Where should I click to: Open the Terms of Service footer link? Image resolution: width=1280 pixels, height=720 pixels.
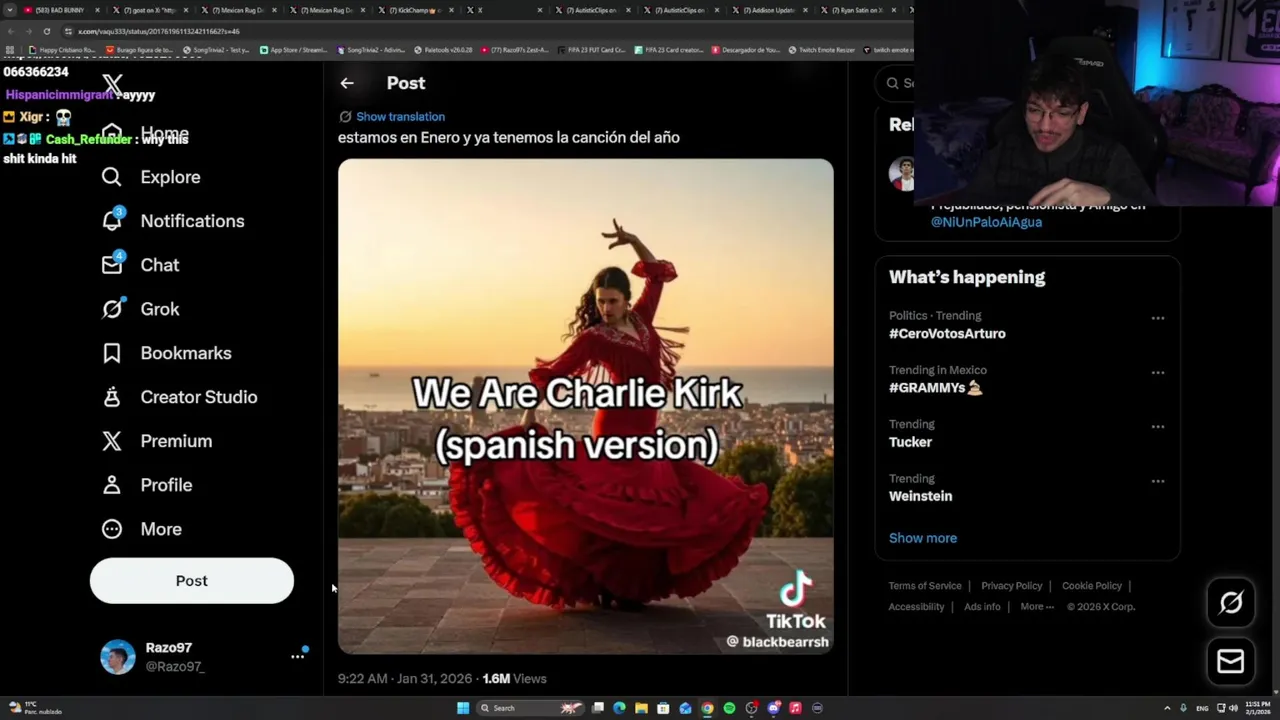pos(925,586)
